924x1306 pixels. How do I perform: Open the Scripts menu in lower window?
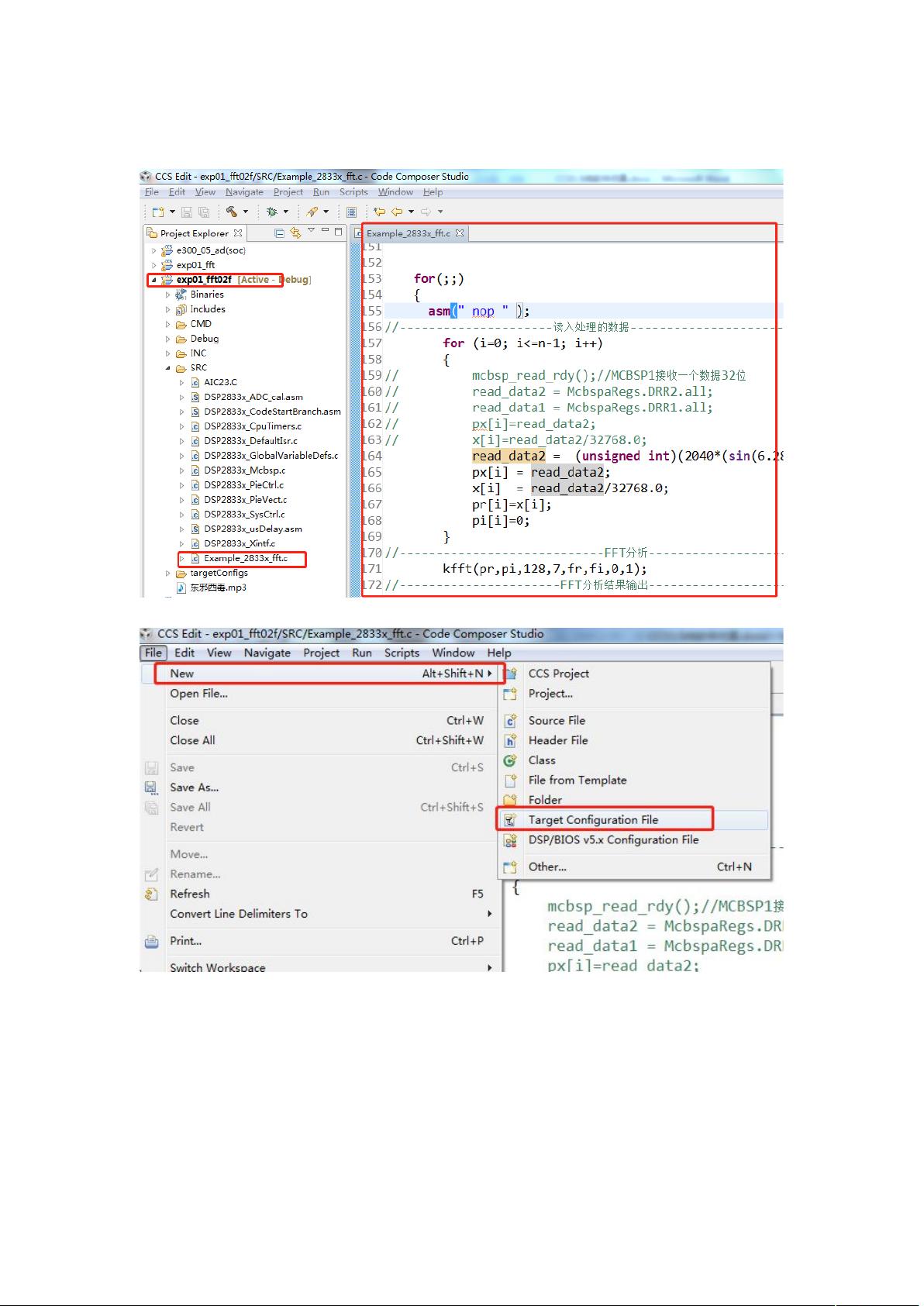(402, 653)
